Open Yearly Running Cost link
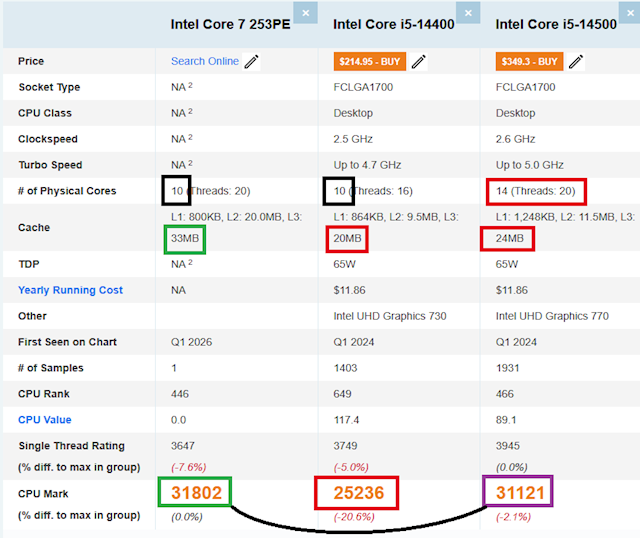Image resolution: width=640 pixels, height=539 pixels. [x=70, y=290]
